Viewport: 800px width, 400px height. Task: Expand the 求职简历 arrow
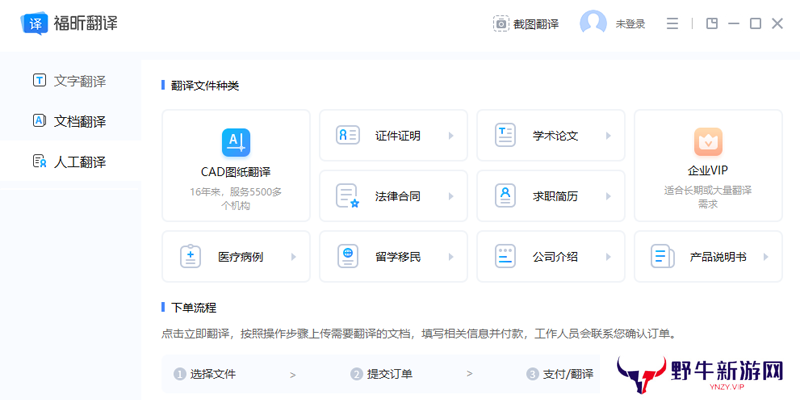[608, 196]
